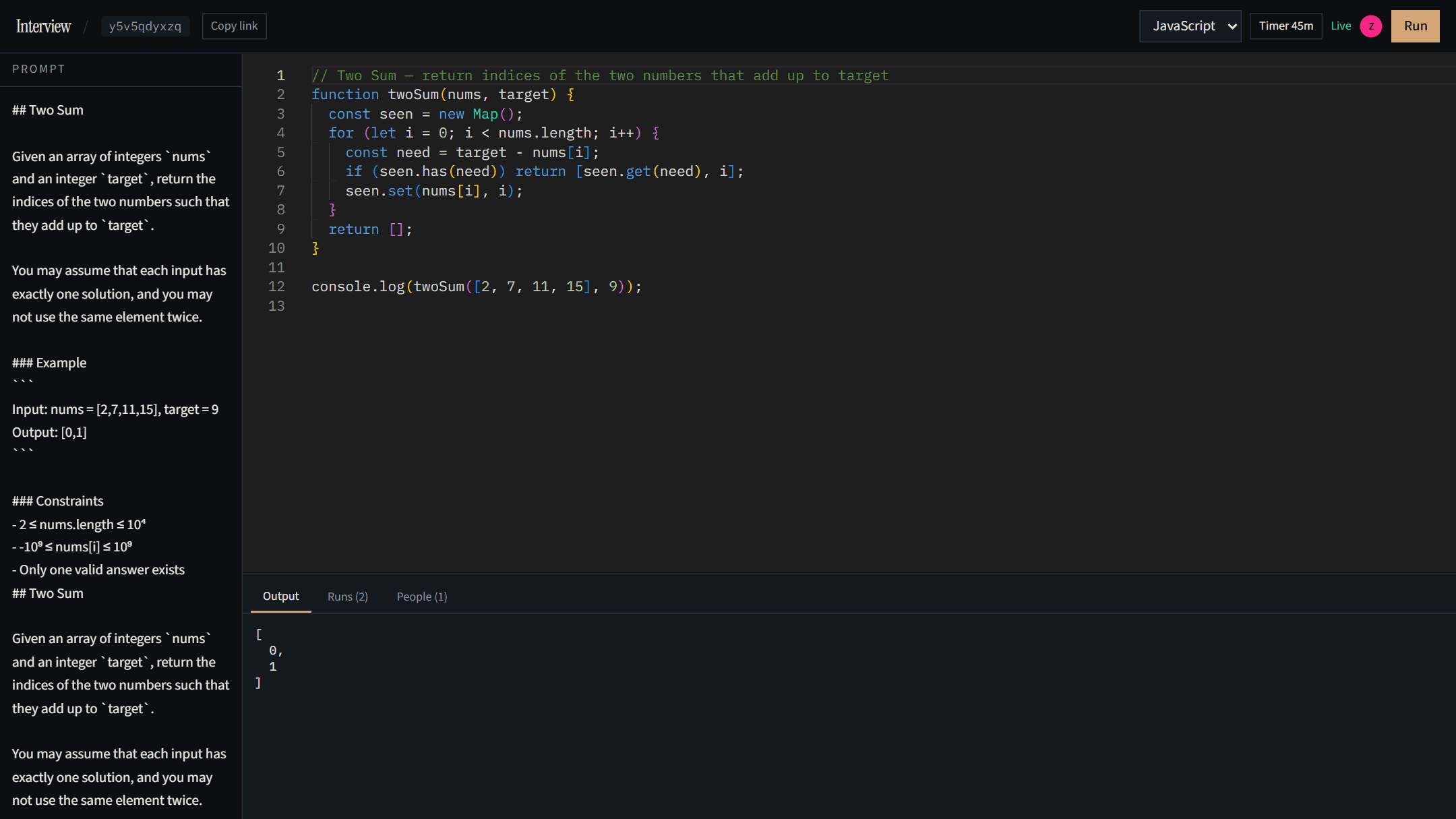
Task: Open the Runs (2) tab
Action: (348, 597)
